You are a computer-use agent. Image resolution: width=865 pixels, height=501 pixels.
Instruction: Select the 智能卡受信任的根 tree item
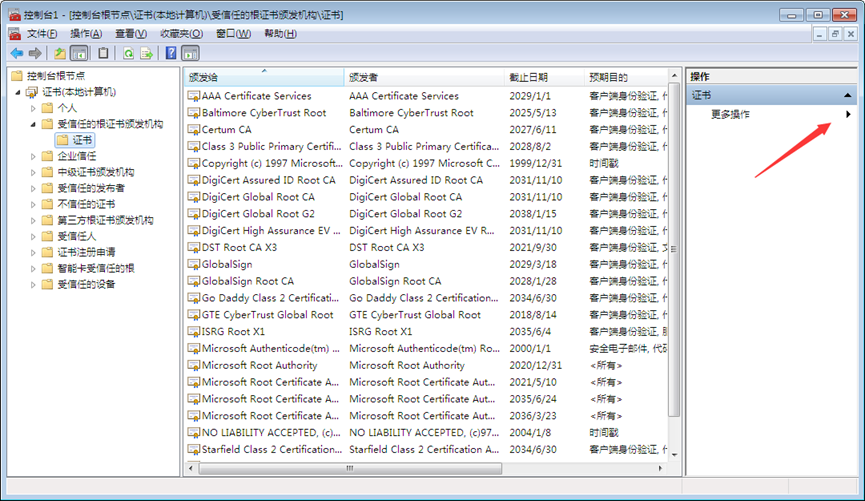(x=96, y=268)
